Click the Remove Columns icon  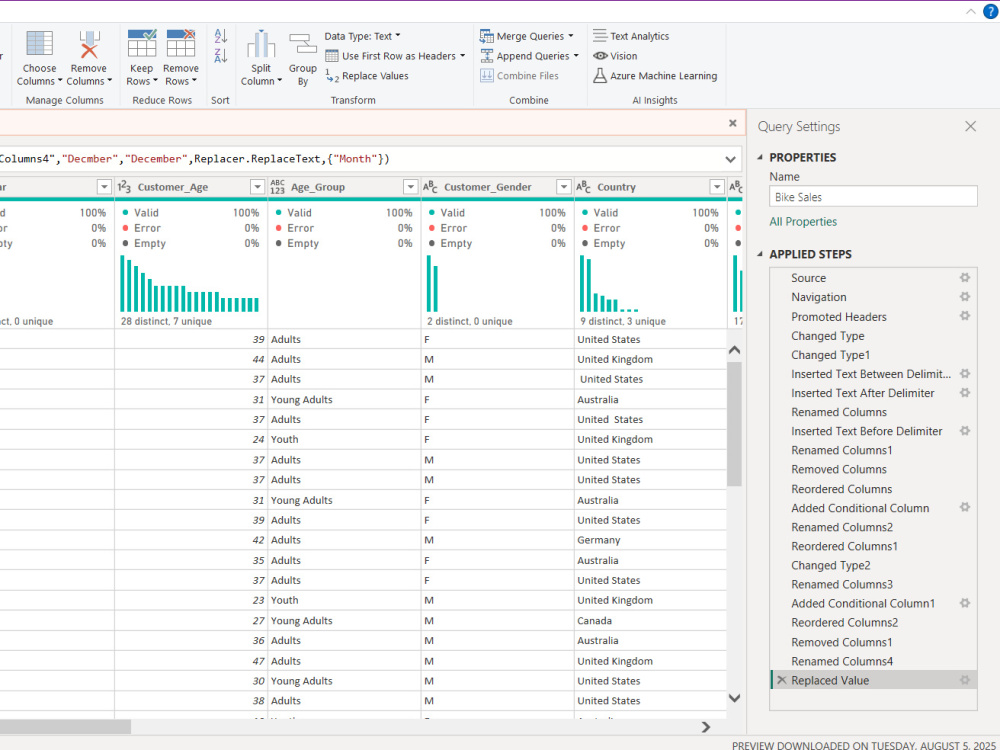(89, 43)
